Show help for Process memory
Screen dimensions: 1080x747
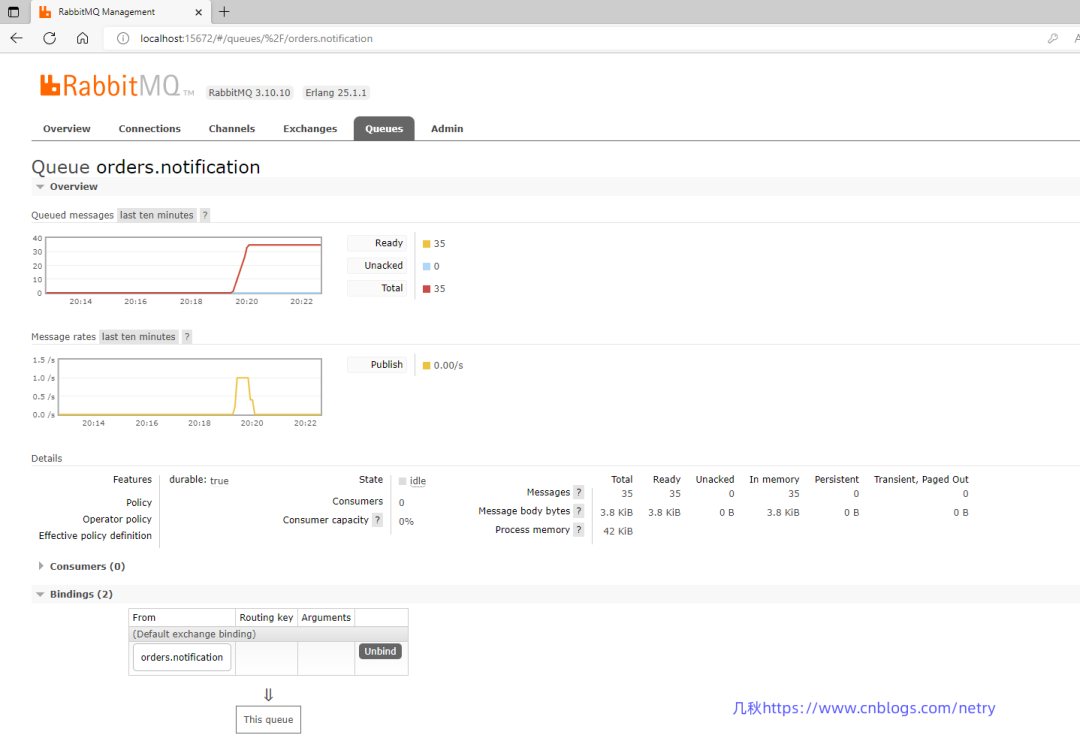point(579,529)
